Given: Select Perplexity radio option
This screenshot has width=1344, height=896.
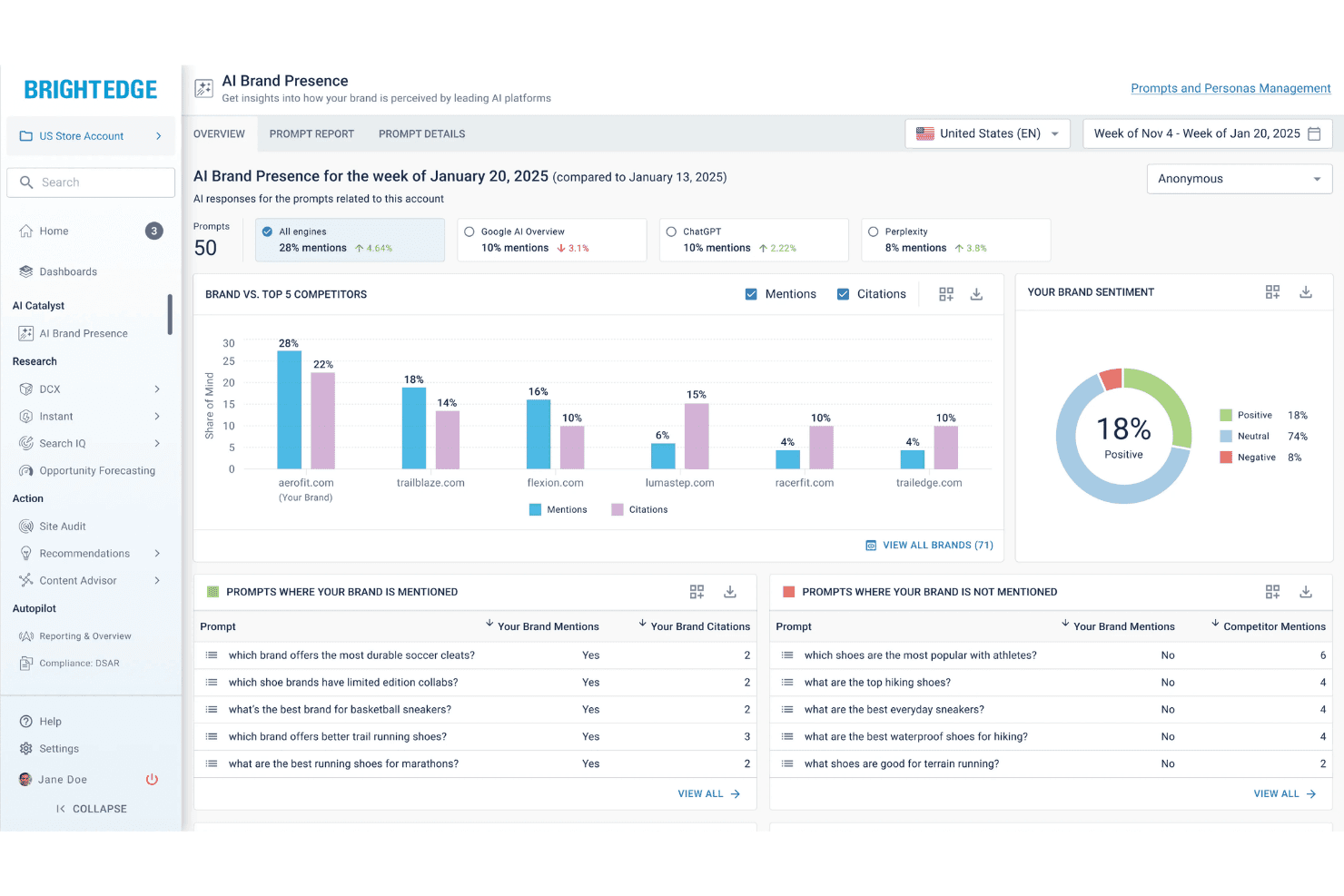Looking at the screenshot, I should point(873,231).
